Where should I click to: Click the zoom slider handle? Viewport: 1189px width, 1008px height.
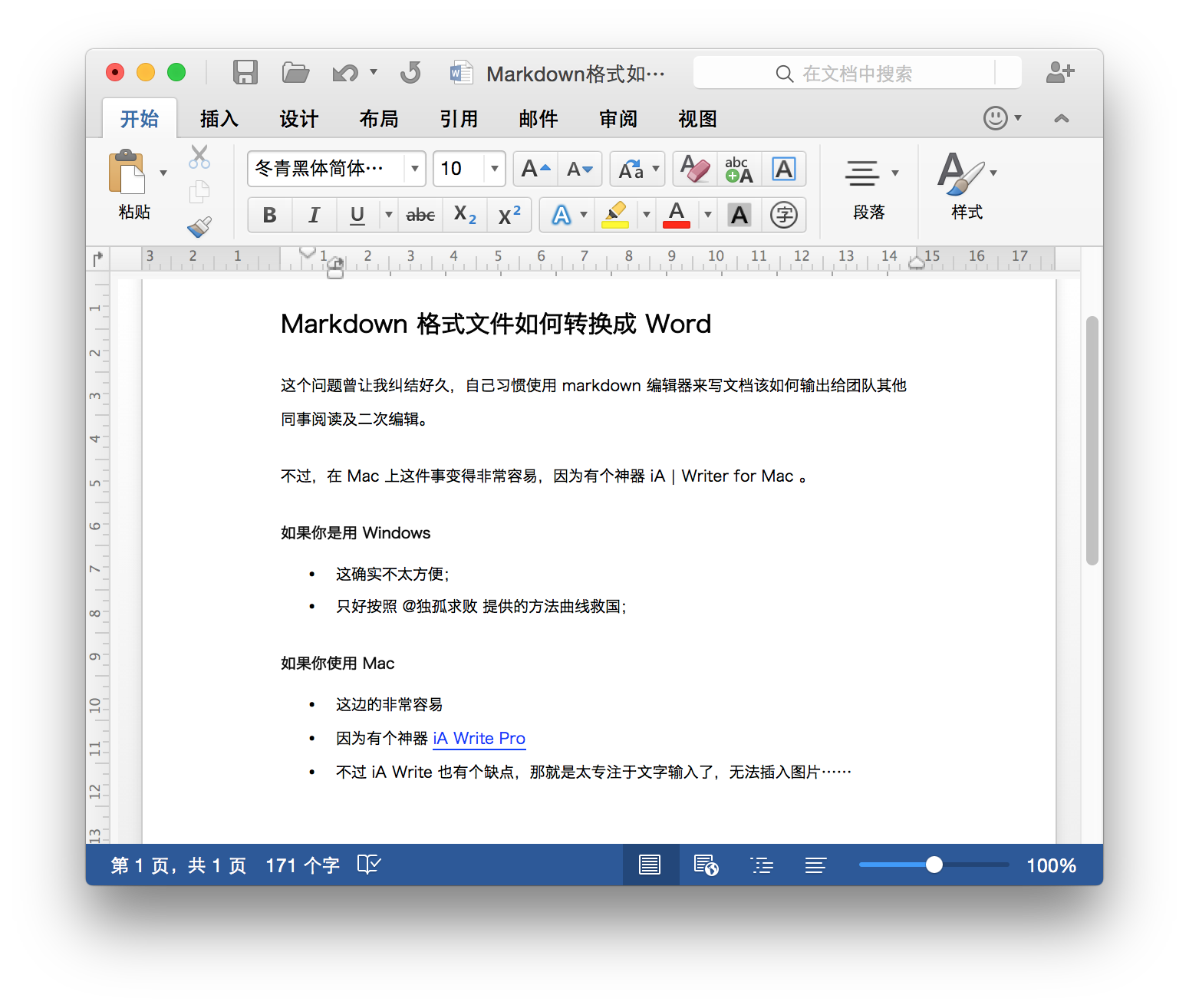point(933,865)
